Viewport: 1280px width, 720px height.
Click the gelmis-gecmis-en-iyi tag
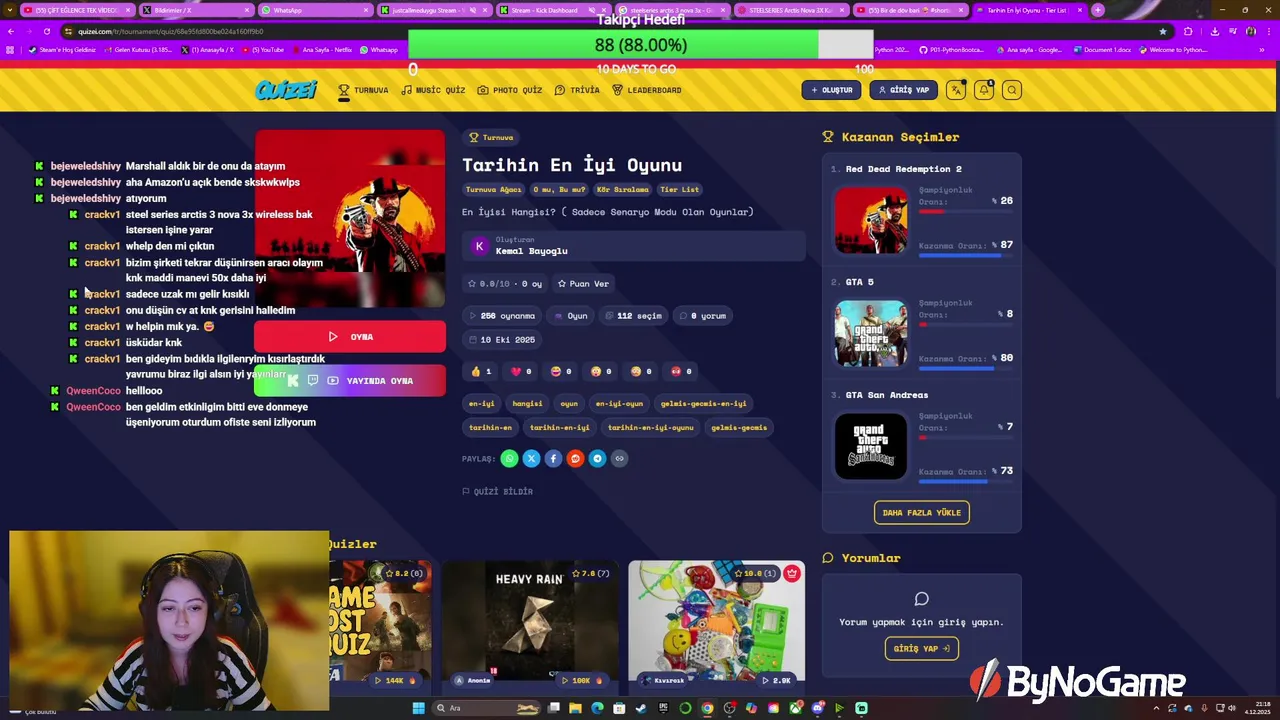[703, 404]
